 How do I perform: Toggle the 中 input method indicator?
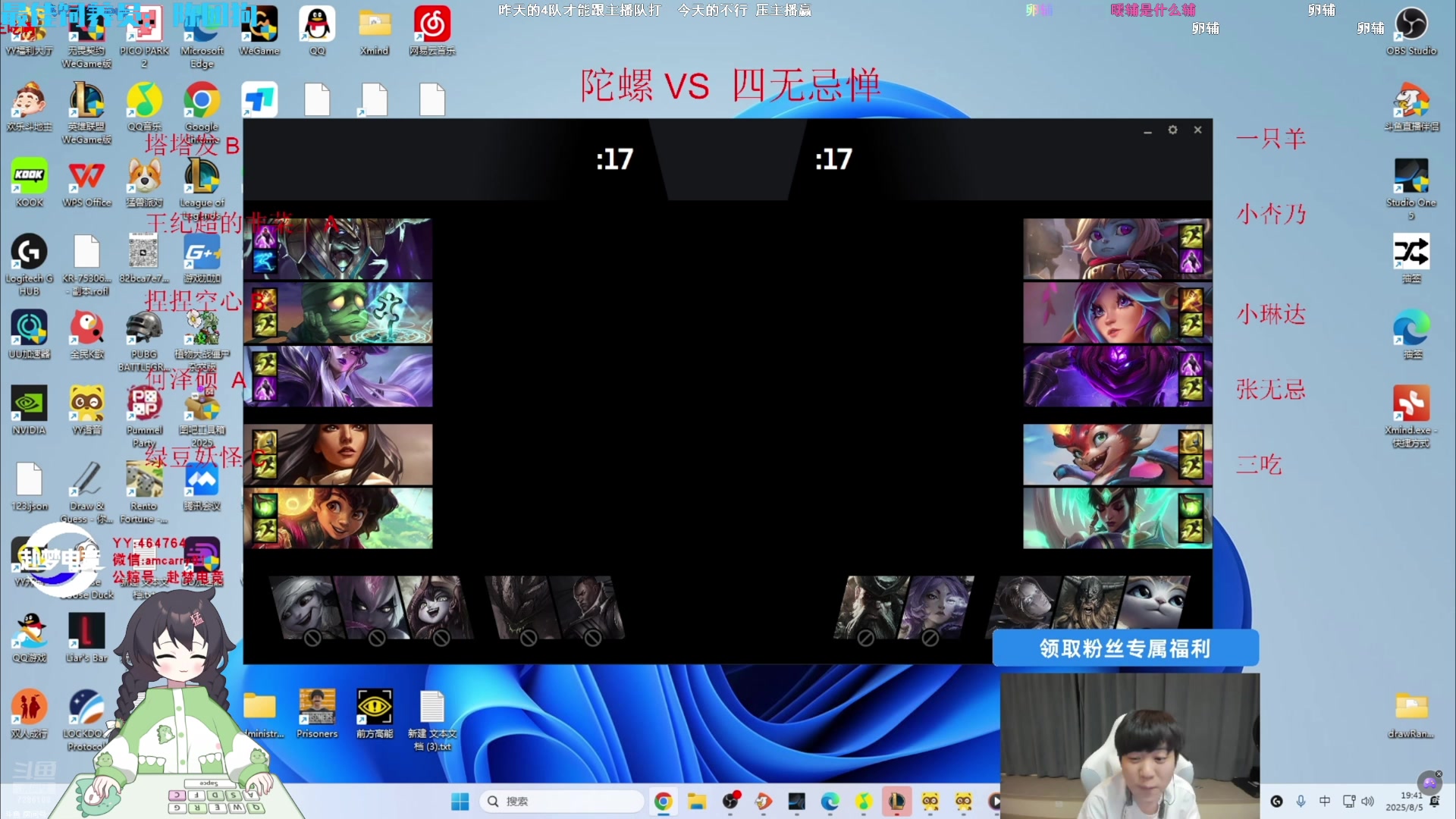point(1324,802)
